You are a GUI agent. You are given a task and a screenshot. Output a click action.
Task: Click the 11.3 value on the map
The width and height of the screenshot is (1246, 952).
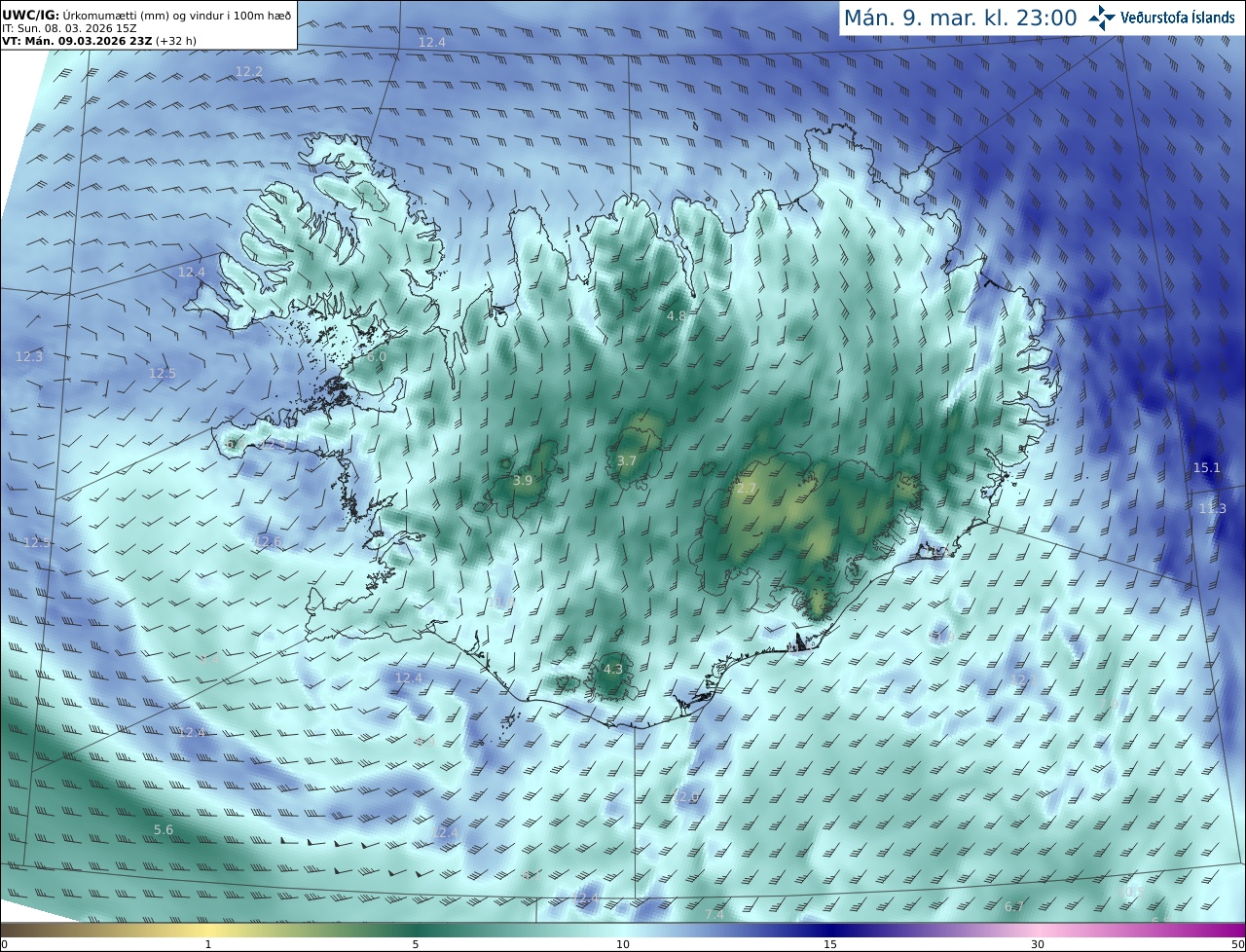(x=1213, y=509)
